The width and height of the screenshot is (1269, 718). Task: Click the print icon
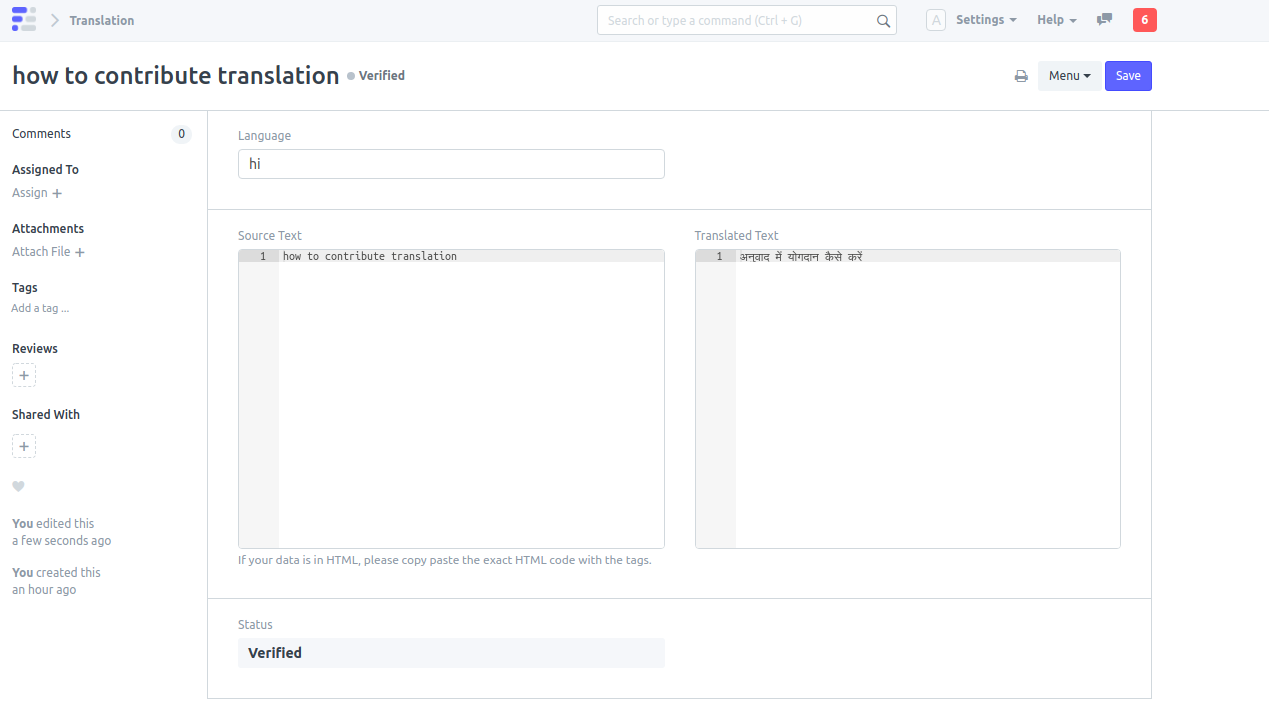click(1021, 76)
